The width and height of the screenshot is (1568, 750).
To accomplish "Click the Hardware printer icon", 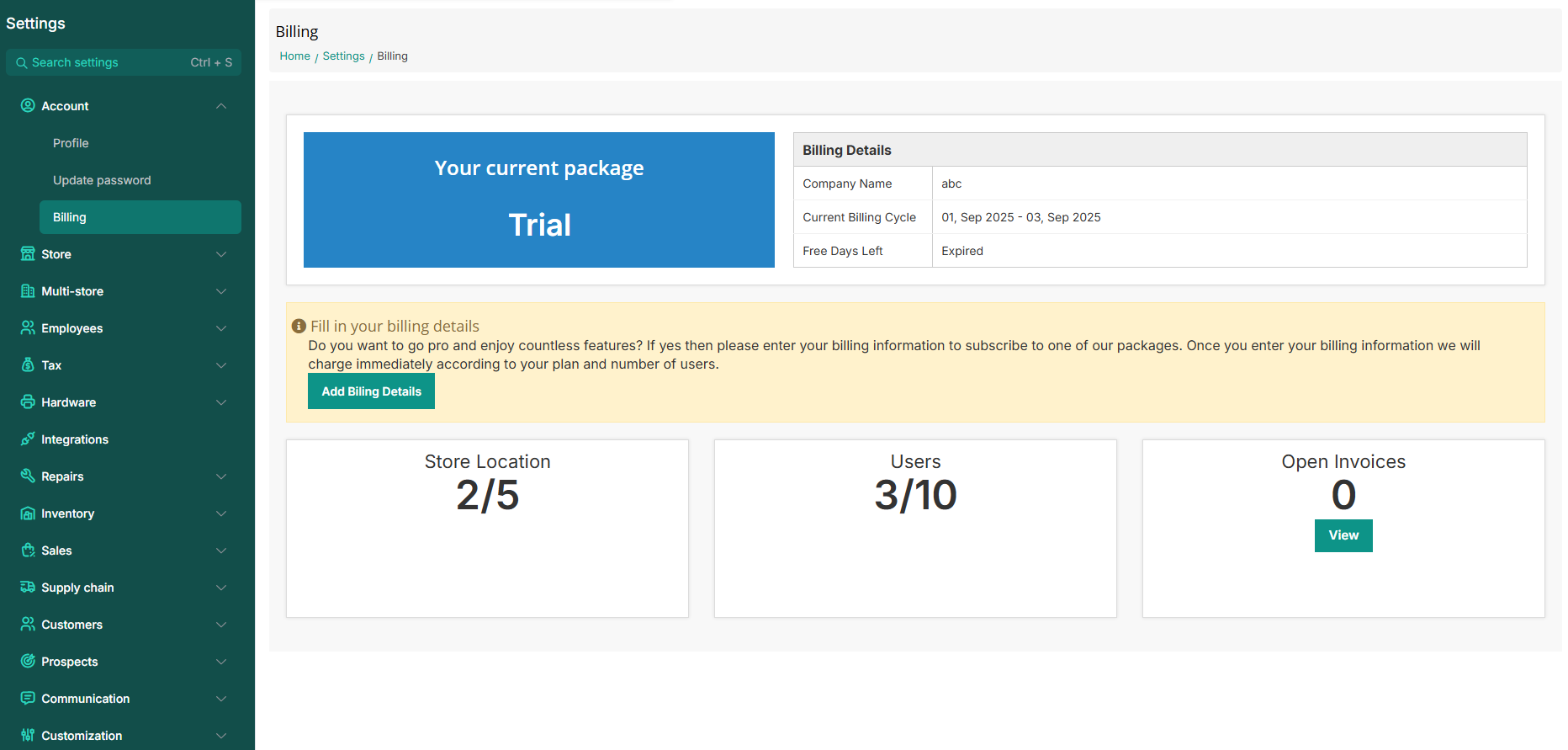I will (28, 402).
